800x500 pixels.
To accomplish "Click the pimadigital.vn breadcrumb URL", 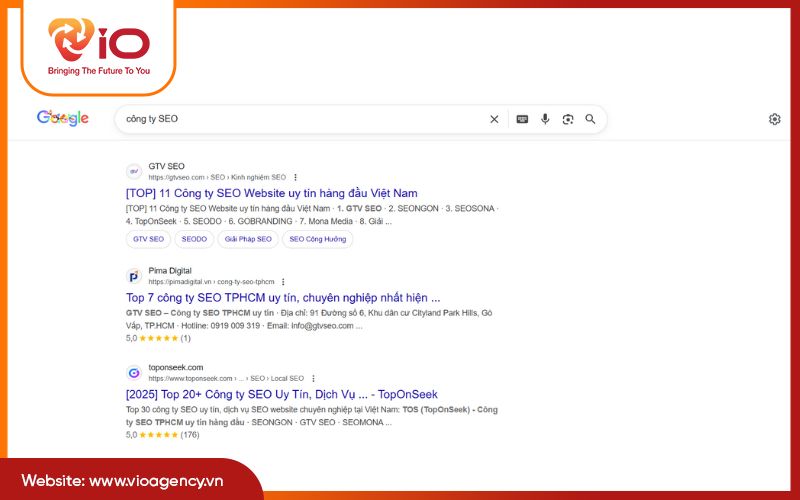I will tap(211, 282).
